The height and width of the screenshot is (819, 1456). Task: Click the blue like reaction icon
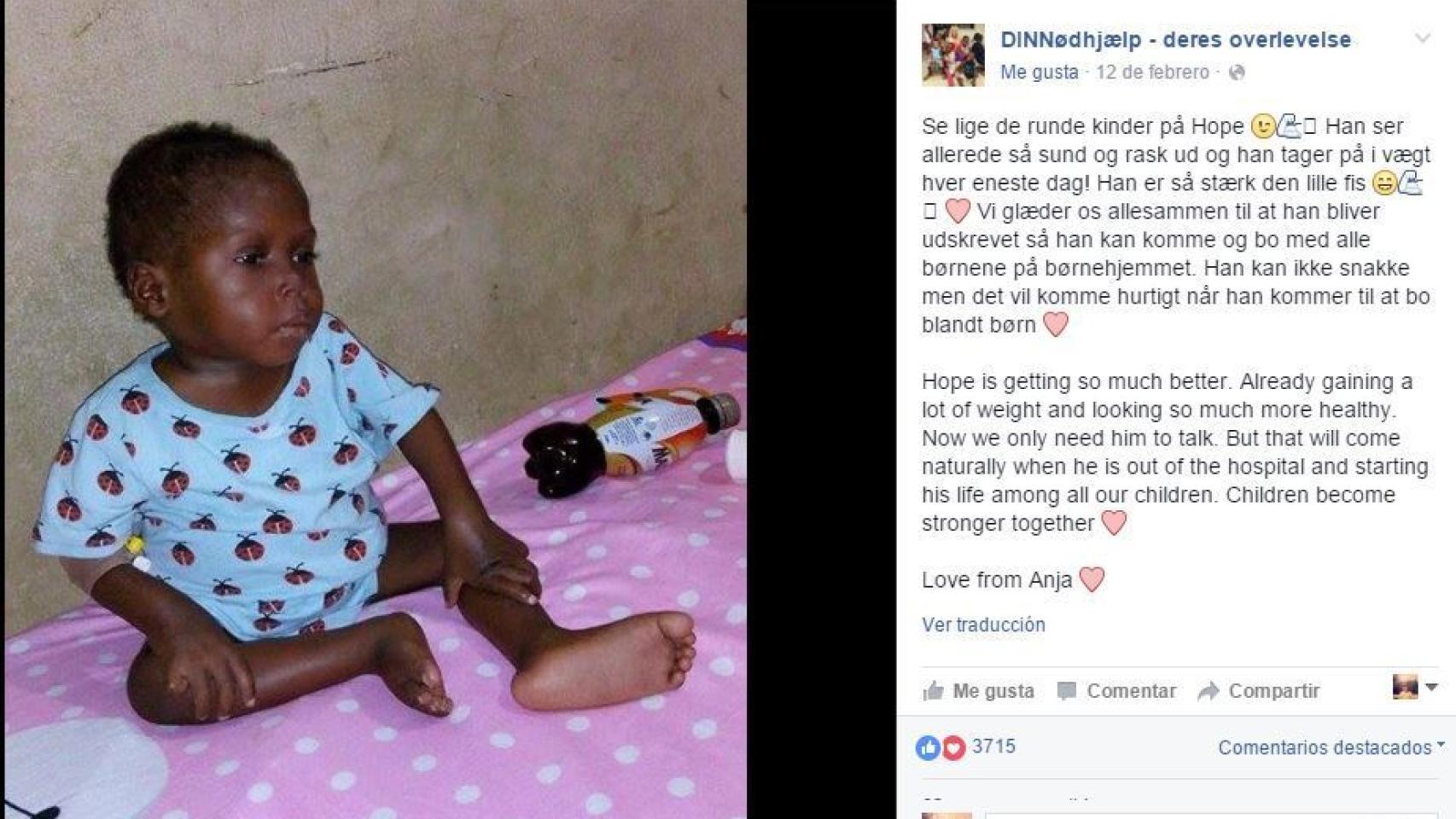(928, 748)
